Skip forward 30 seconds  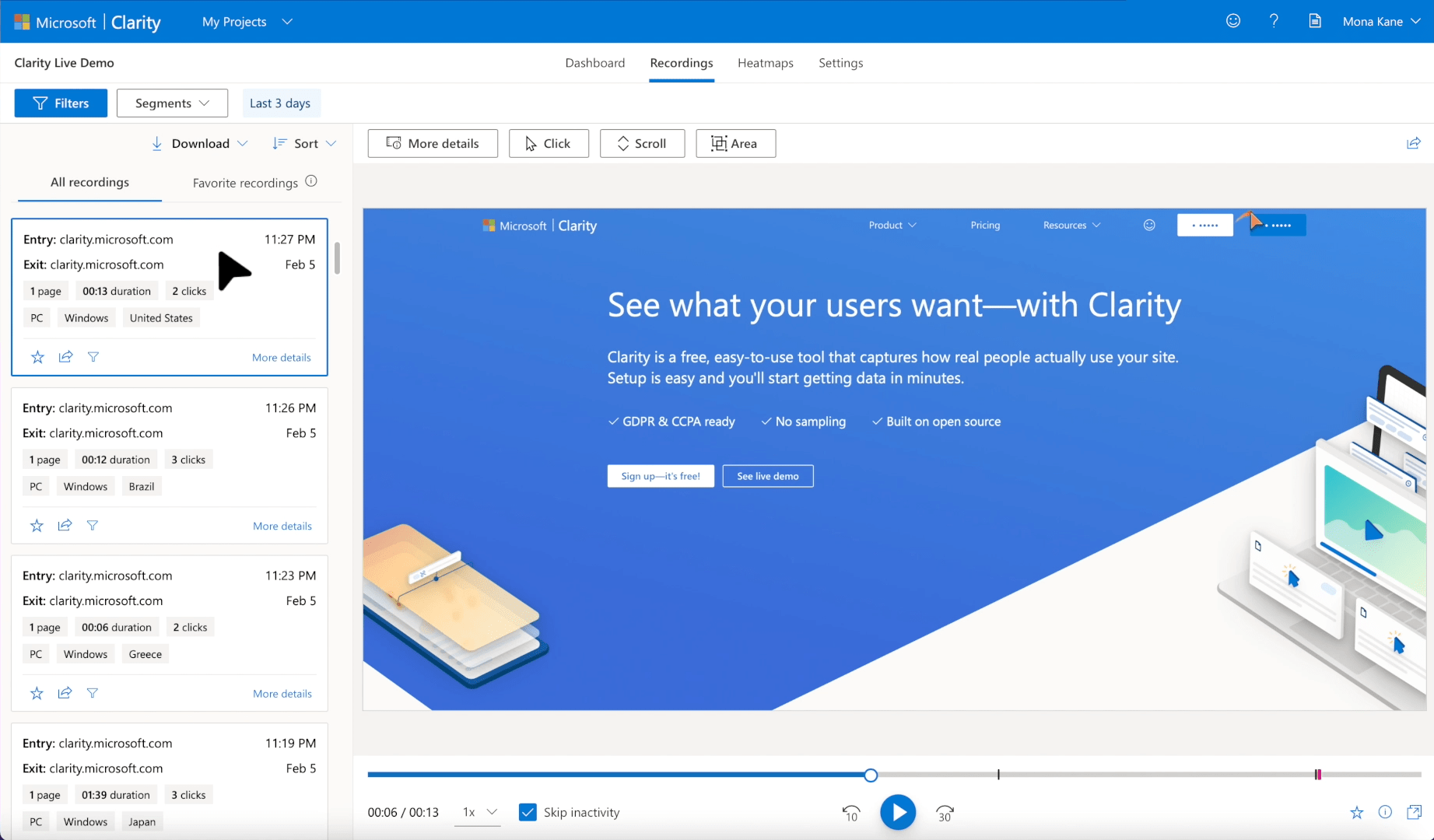click(x=945, y=813)
